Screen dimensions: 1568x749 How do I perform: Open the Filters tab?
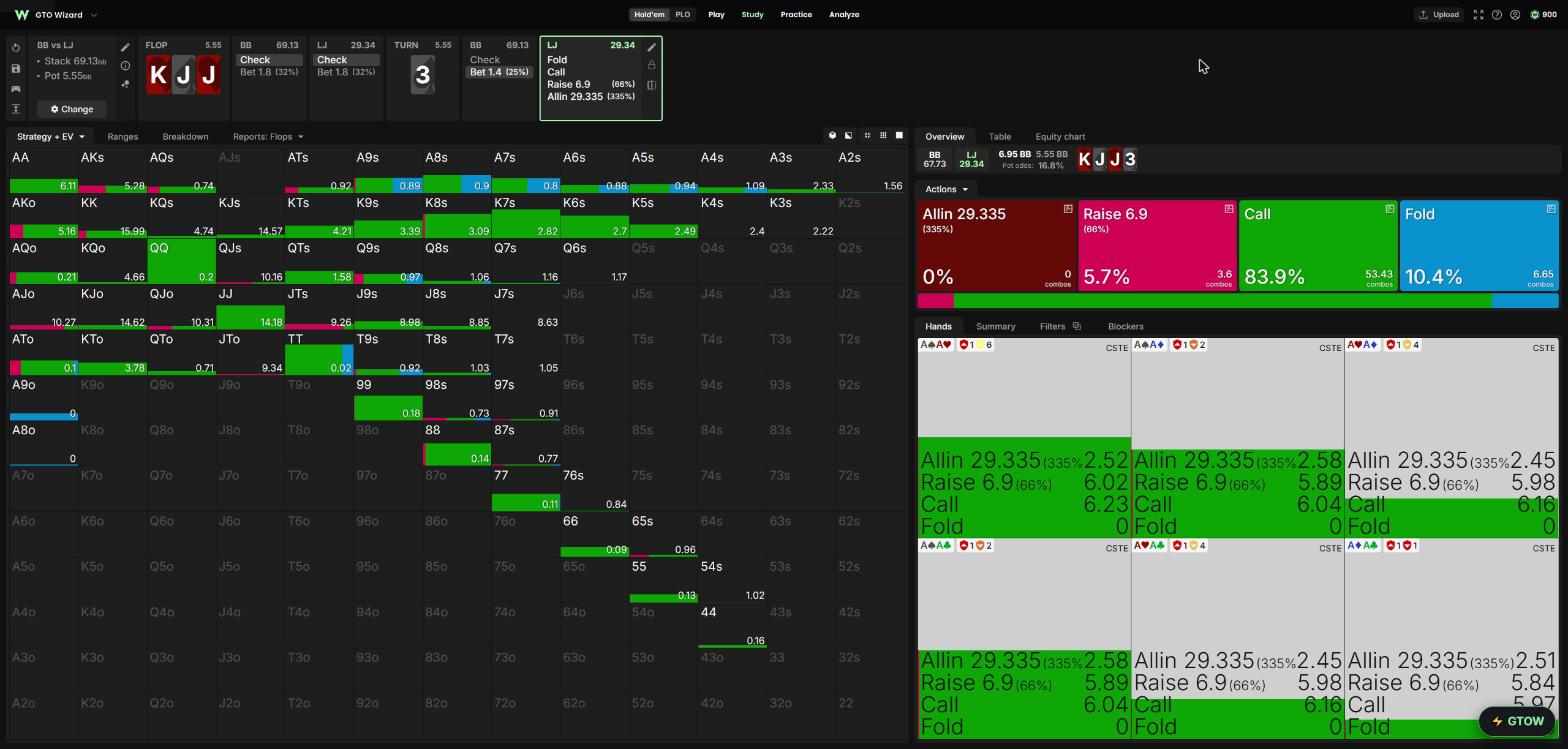coord(1060,327)
